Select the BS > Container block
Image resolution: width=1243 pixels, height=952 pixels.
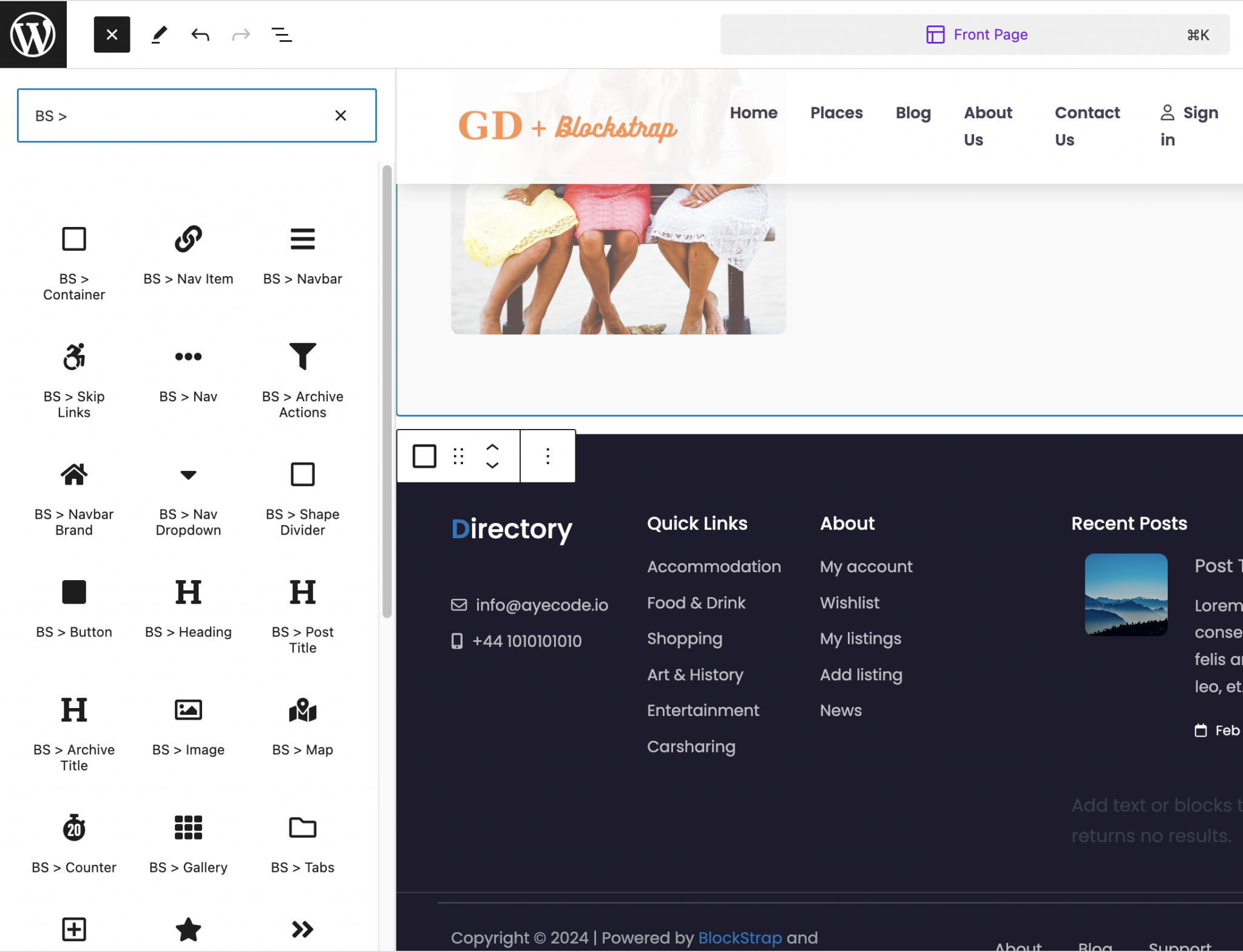click(x=73, y=261)
